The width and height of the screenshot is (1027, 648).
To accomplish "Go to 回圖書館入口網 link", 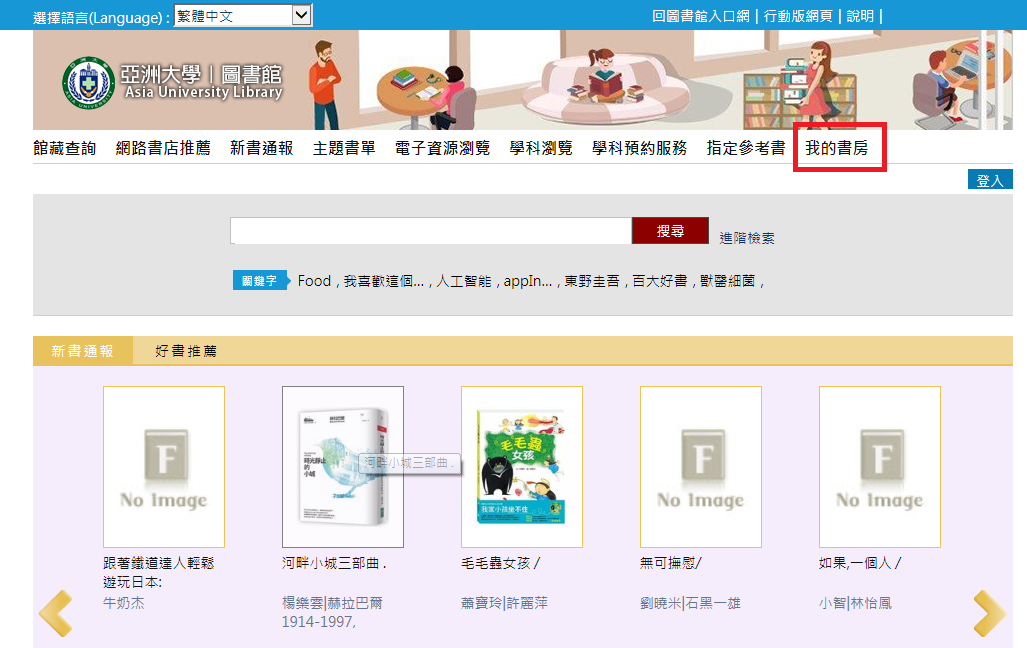I will coord(702,16).
